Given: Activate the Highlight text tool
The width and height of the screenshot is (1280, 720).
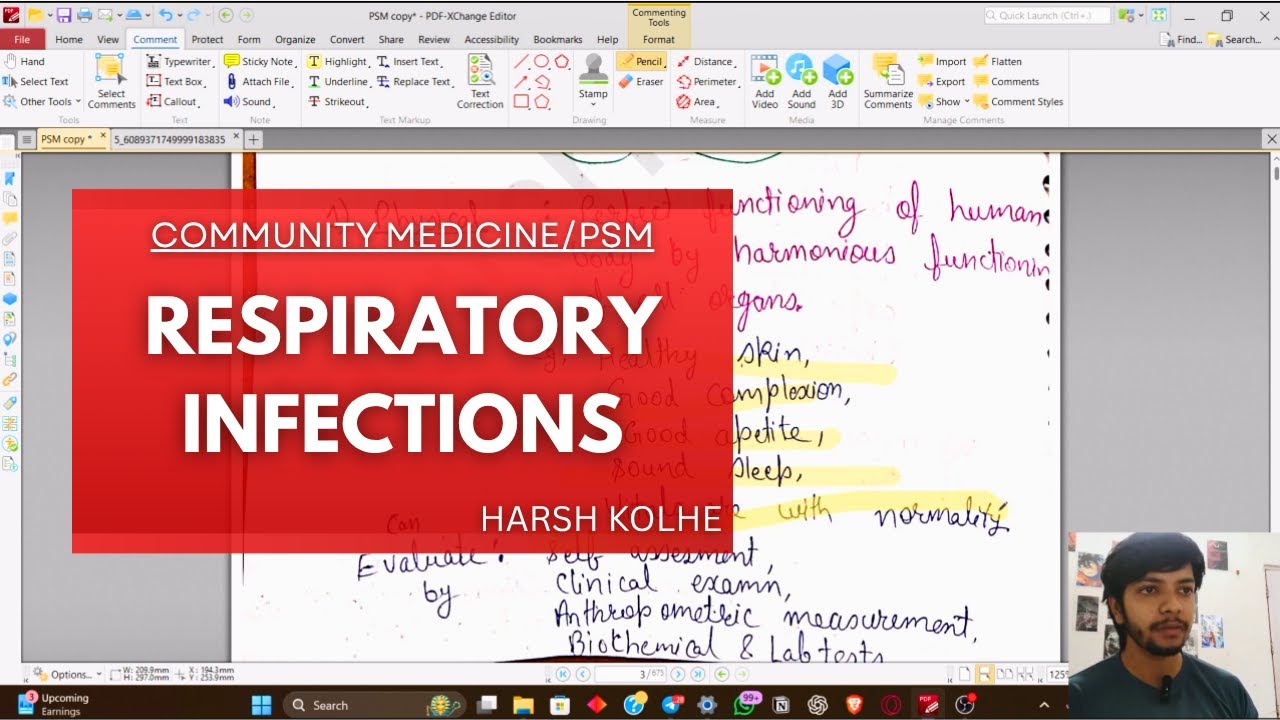Looking at the screenshot, I should (338, 61).
